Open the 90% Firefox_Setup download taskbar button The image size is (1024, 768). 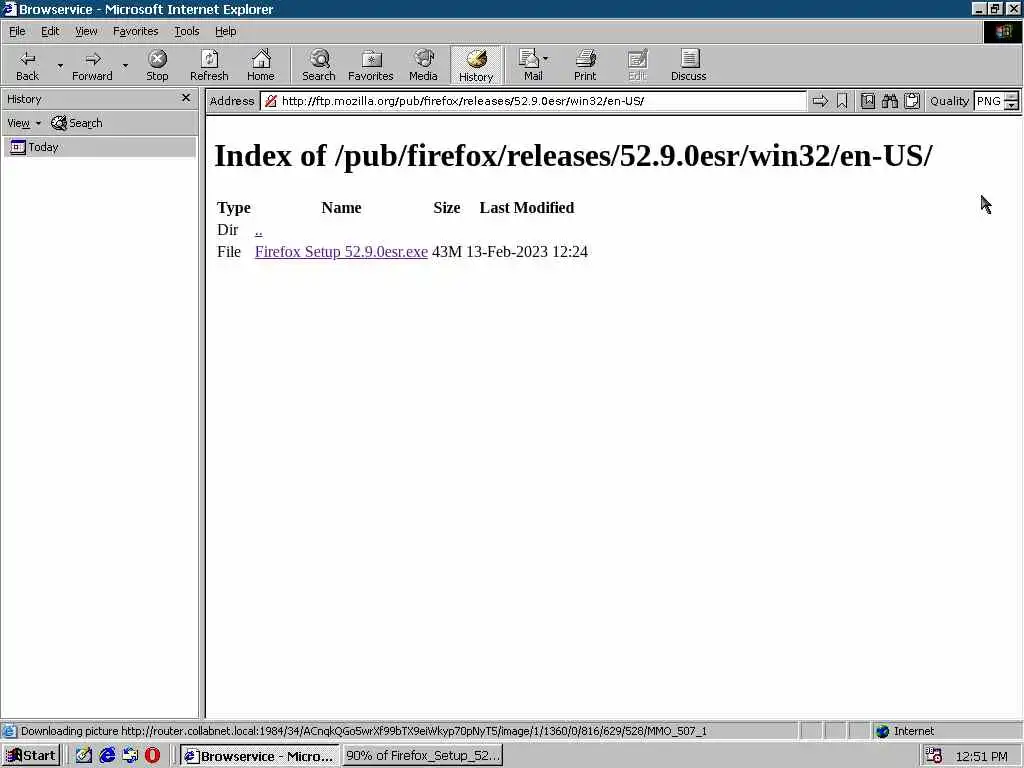423,756
